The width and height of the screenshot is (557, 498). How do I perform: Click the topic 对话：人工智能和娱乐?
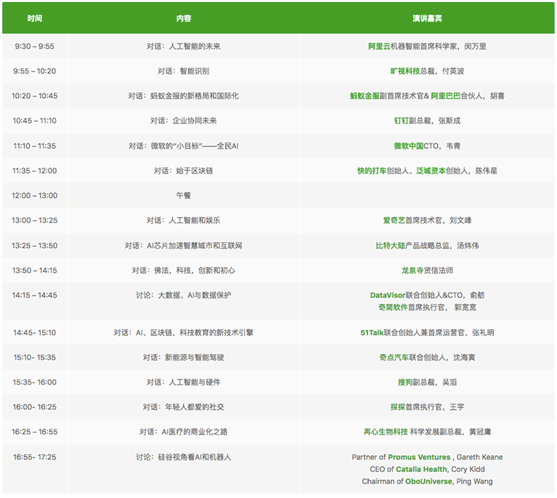[183, 220]
